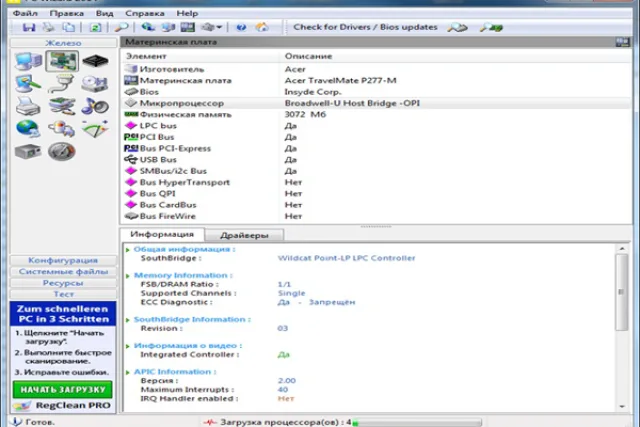Click the arrow beside Memory Information

point(128,276)
